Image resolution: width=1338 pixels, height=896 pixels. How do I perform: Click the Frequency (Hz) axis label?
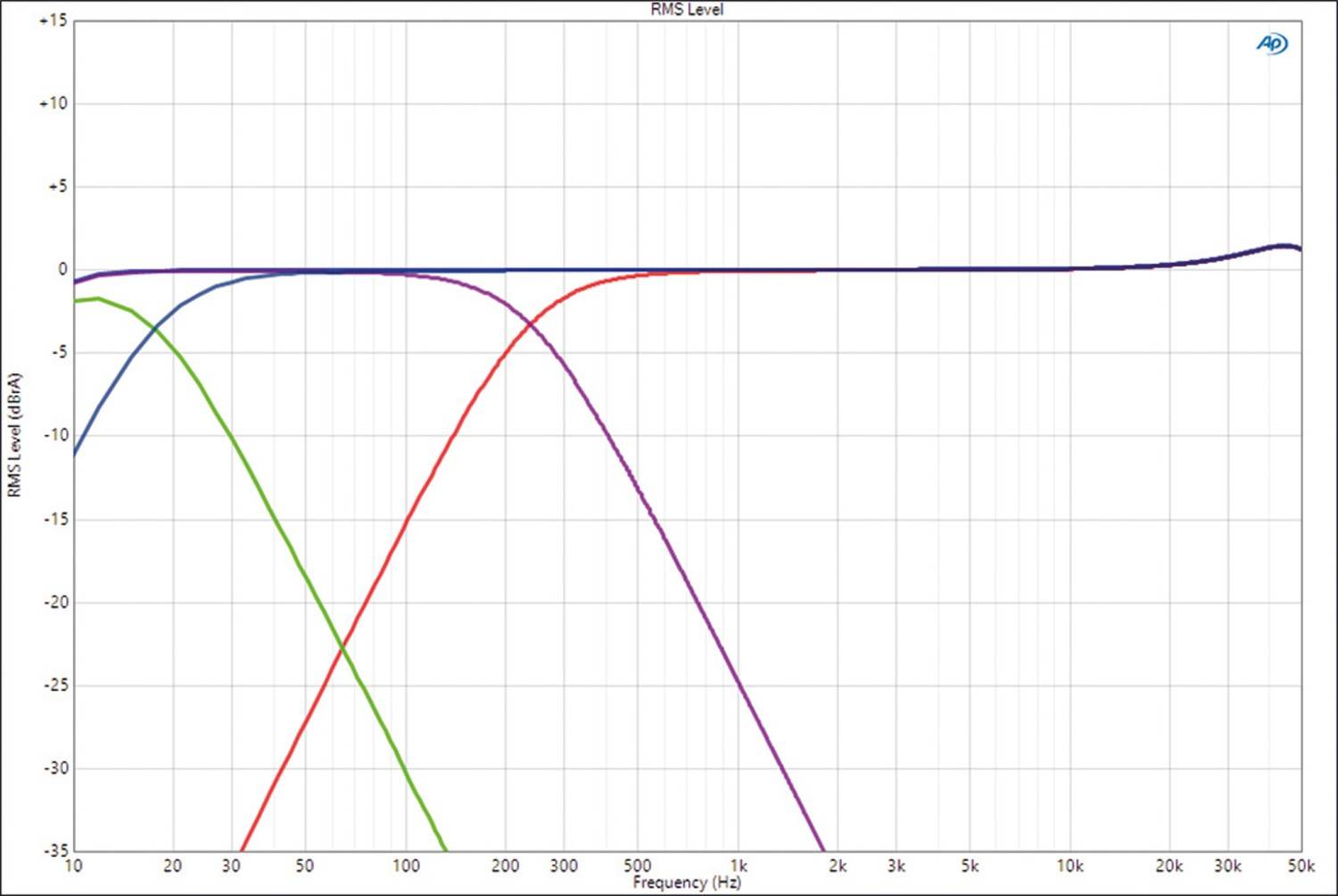coord(687,883)
